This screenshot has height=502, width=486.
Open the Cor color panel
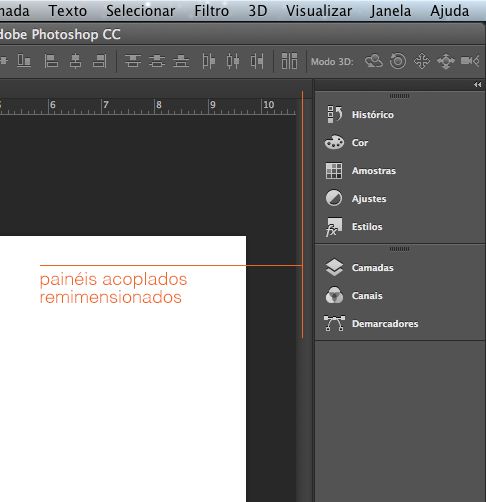click(347, 142)
